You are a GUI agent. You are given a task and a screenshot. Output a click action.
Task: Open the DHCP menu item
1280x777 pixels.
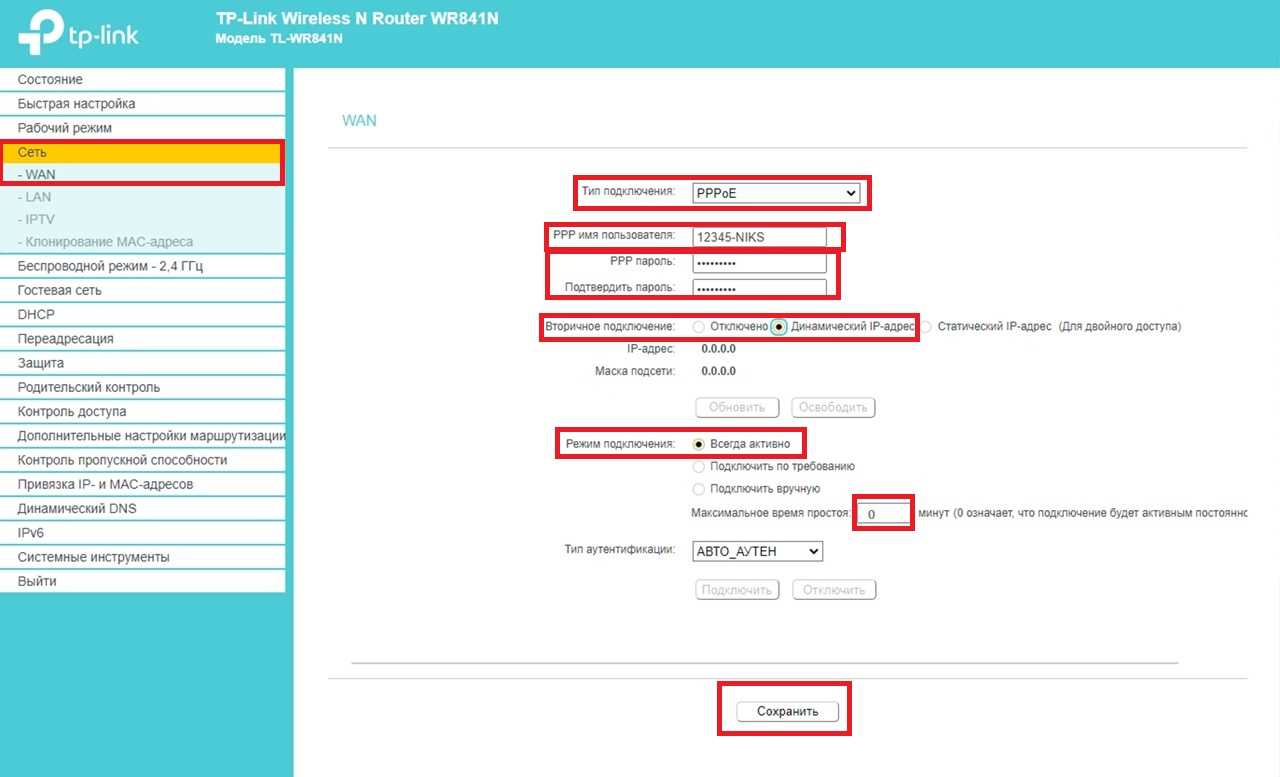pyautogui.click(x=143, y=314)
